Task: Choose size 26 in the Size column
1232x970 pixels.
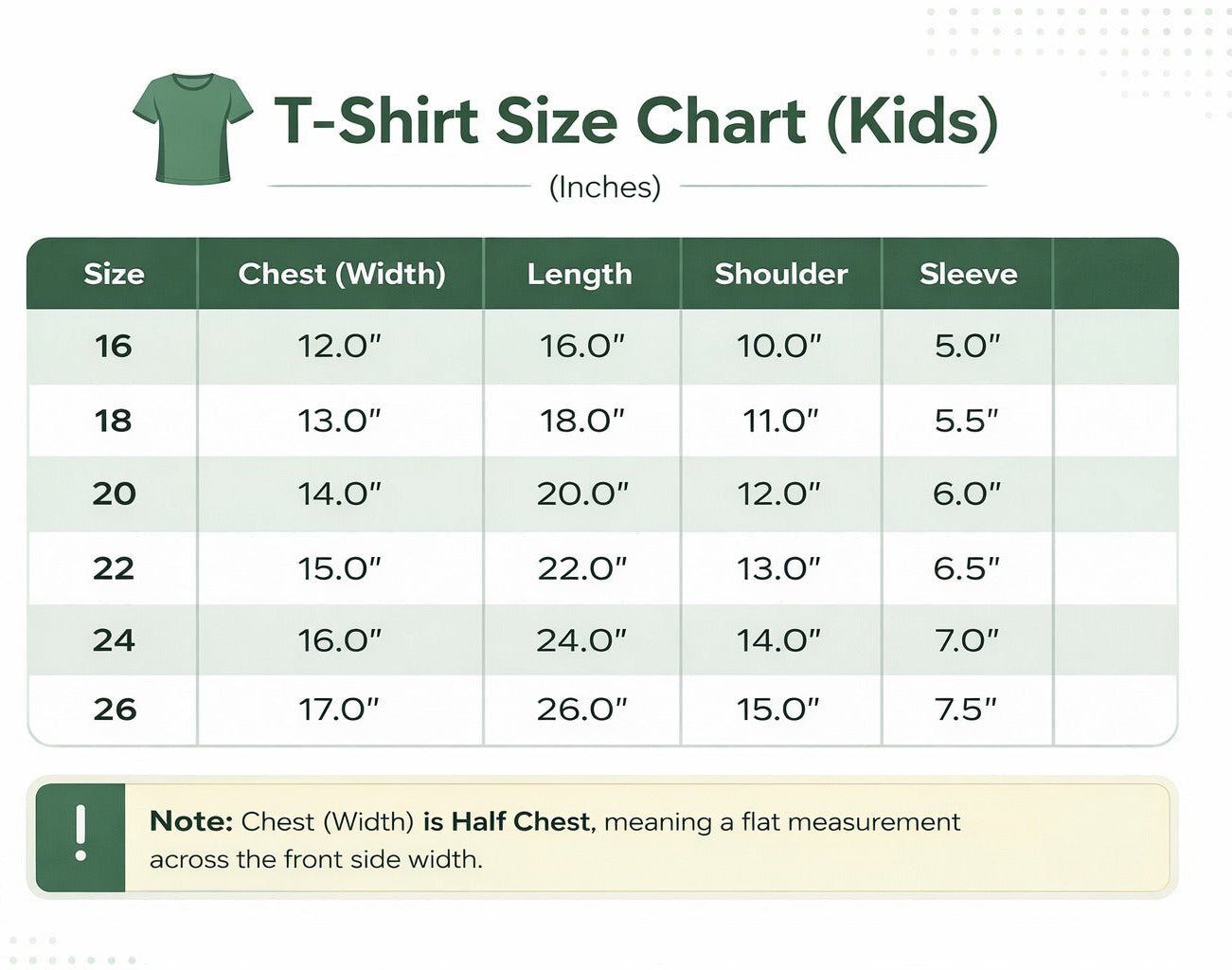Action: point(115,709)
